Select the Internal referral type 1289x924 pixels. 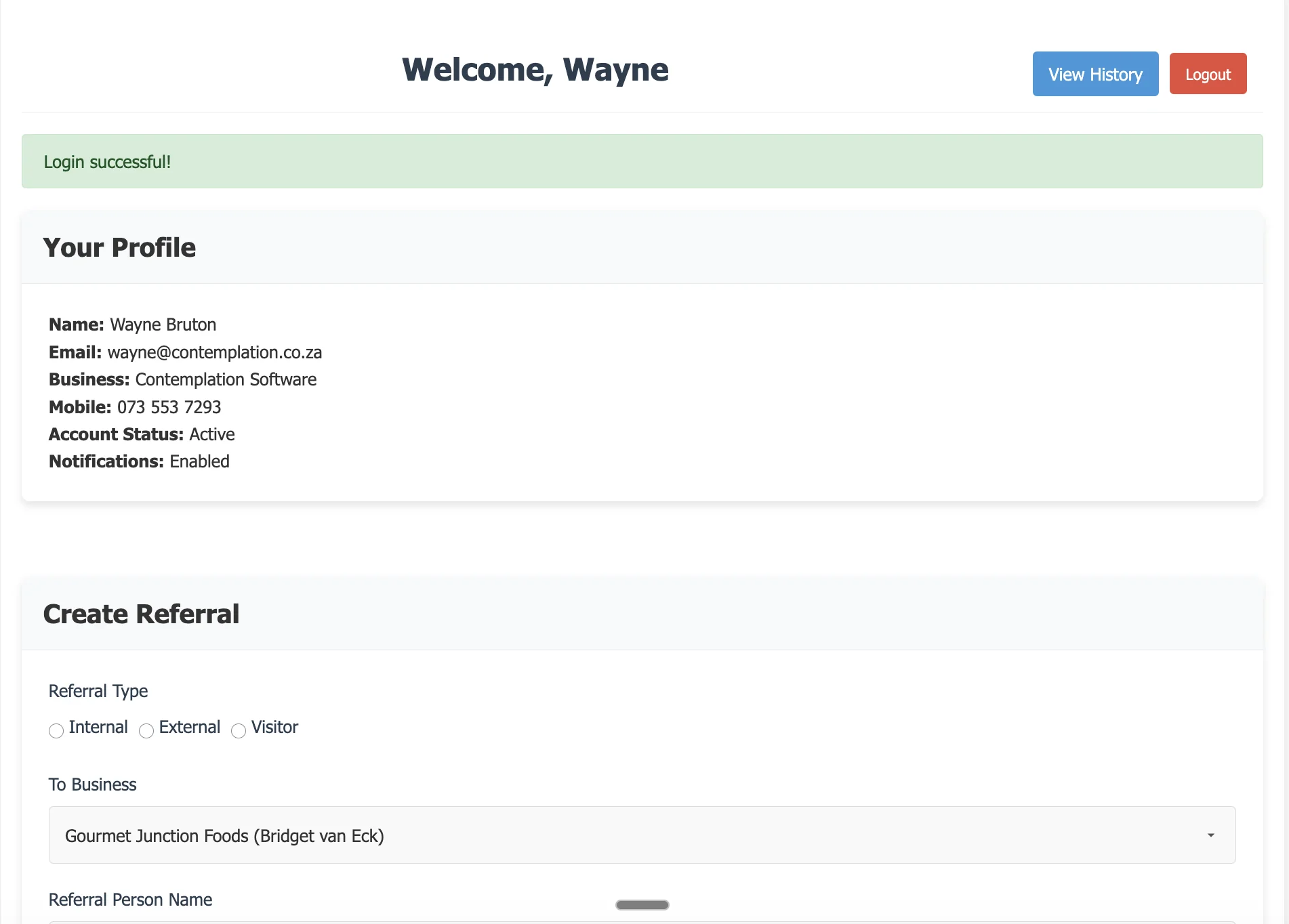[x=56, y=730]
